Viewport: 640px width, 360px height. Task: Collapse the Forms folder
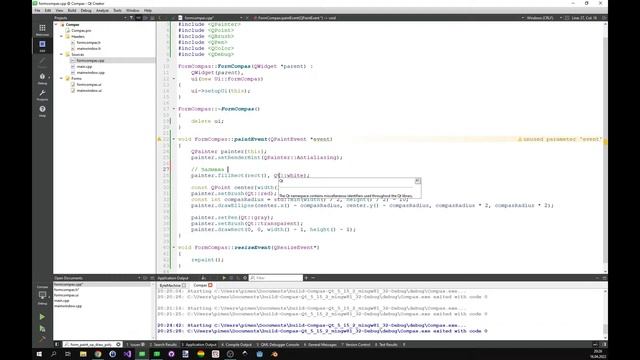pos(62,78)
